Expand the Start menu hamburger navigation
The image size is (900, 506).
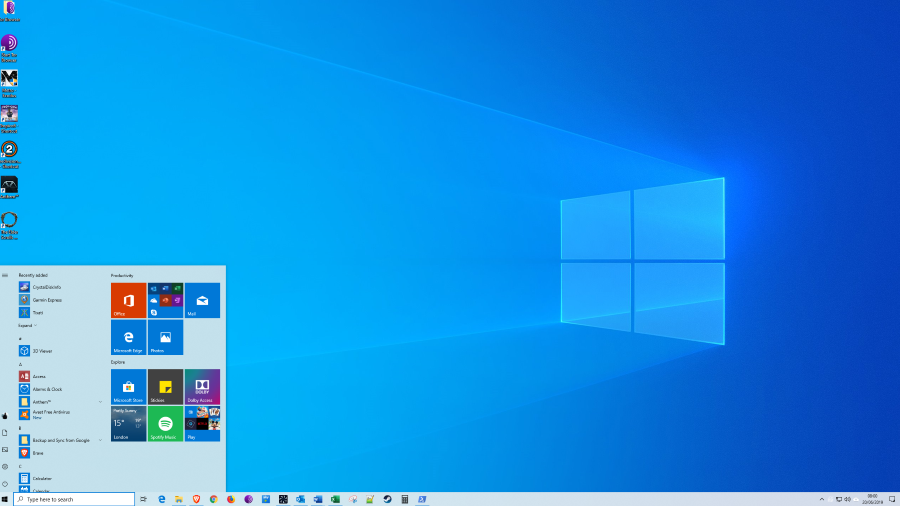[5, 275]
